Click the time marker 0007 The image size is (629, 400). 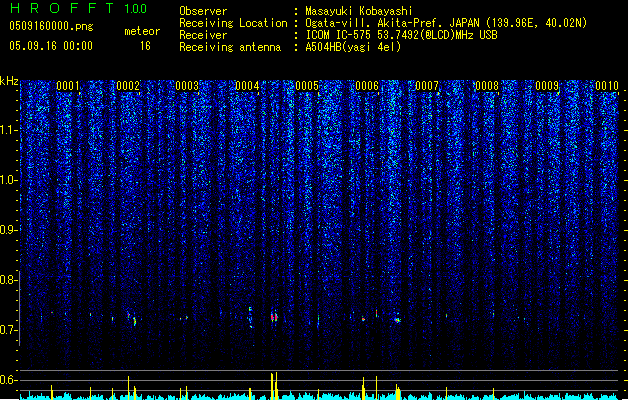(427, 86)
